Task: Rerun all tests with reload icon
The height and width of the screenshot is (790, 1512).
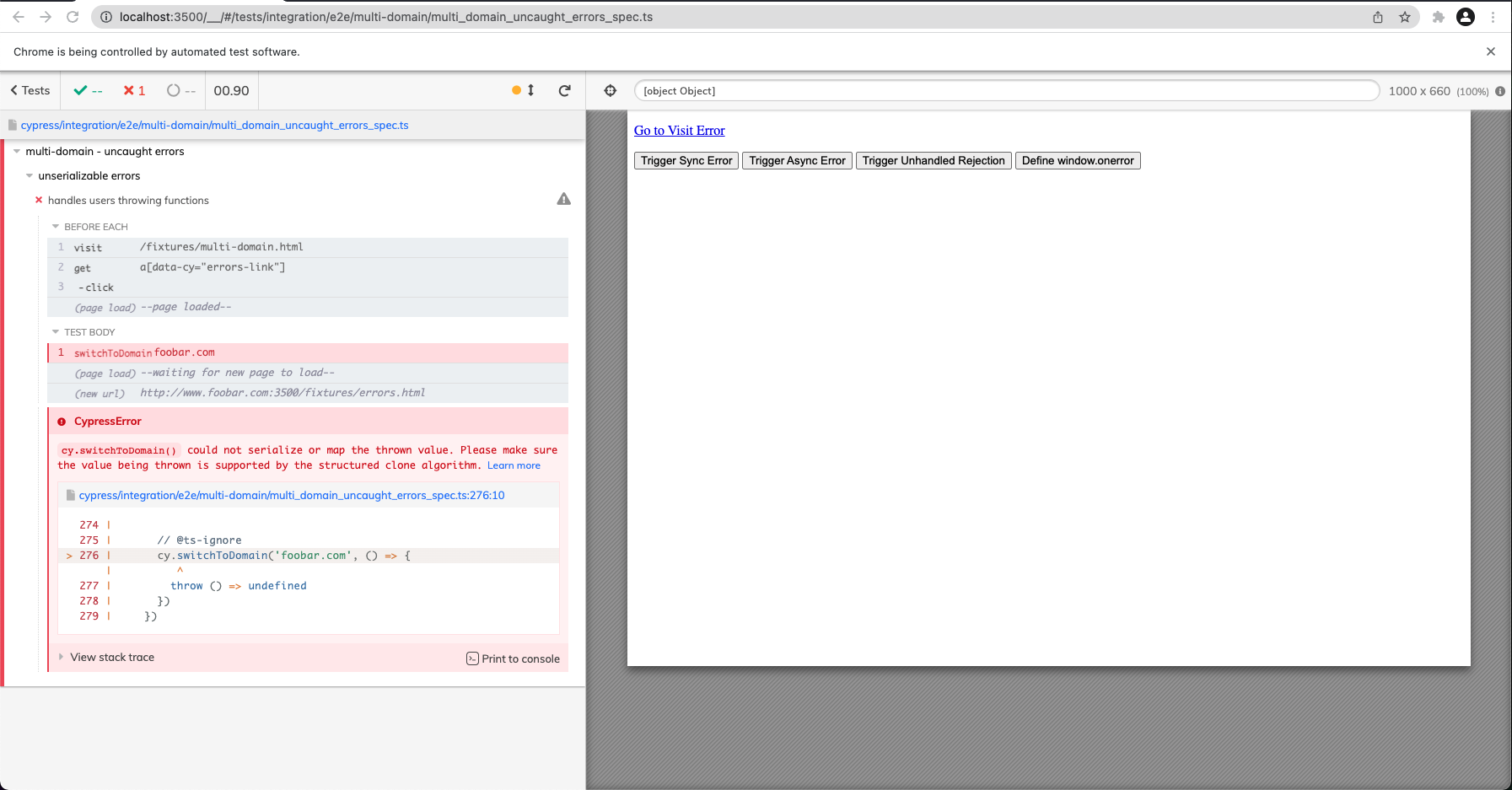Action: (x=565, y=90)
